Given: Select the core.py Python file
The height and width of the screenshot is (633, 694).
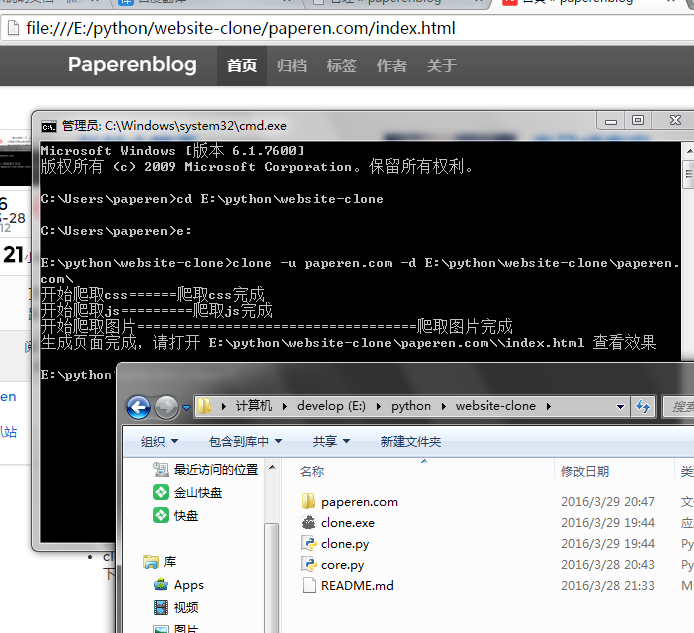Looking at the screenshot, I should (342, 565).
